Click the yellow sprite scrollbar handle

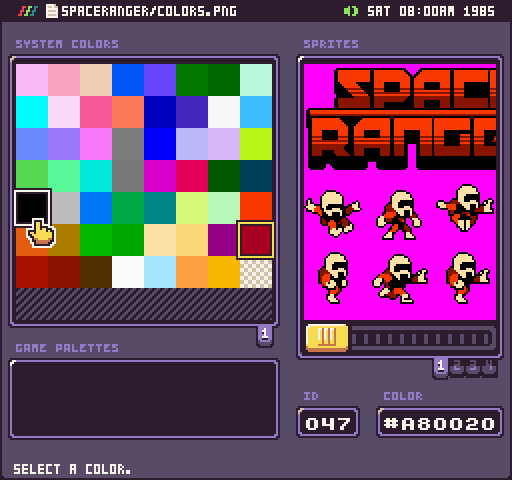(327, 337)
